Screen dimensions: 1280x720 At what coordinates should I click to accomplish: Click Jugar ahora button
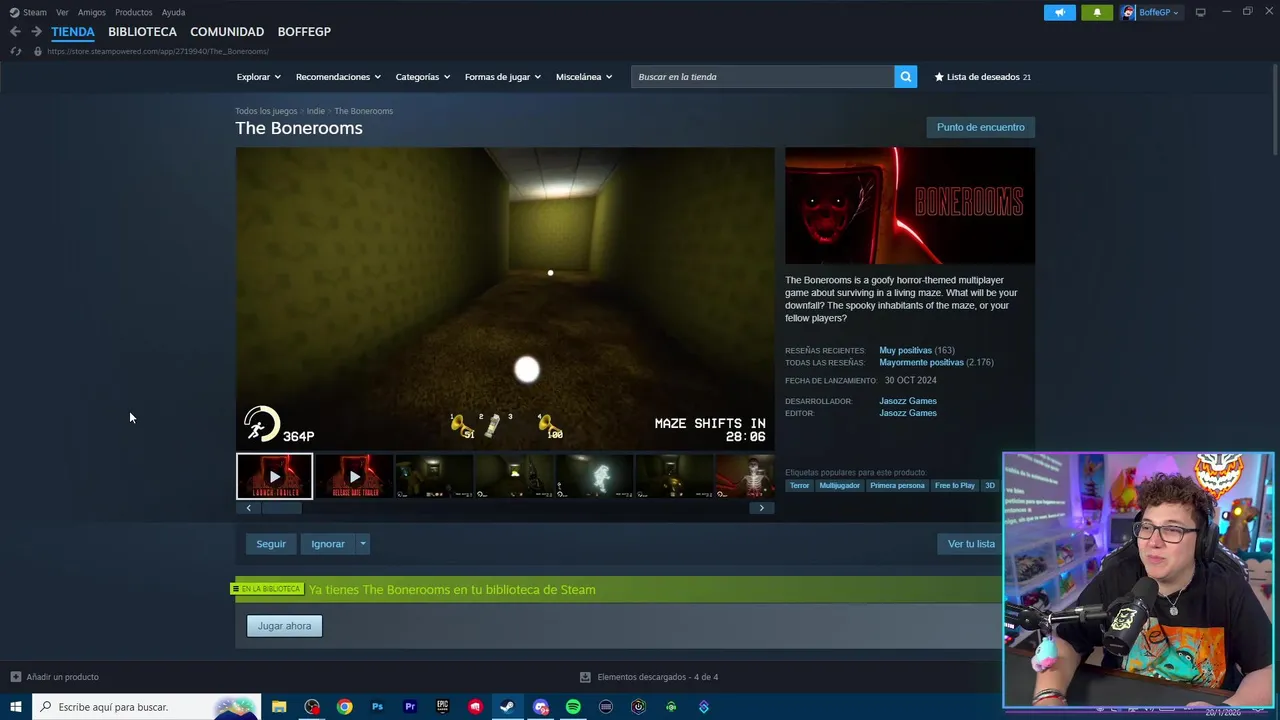pyautogui.click(x=284, y=626)
